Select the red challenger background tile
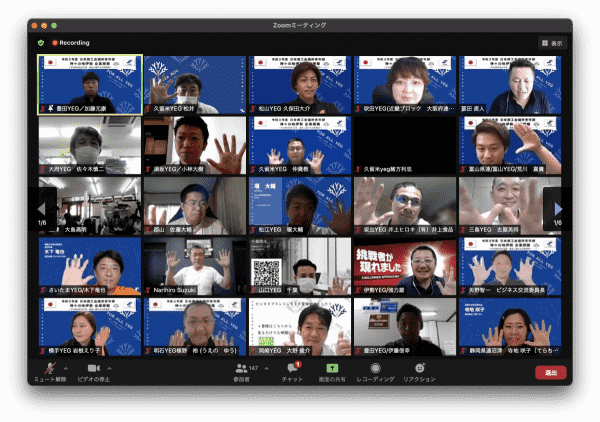600x422 pixels. (x=405, y=266)
